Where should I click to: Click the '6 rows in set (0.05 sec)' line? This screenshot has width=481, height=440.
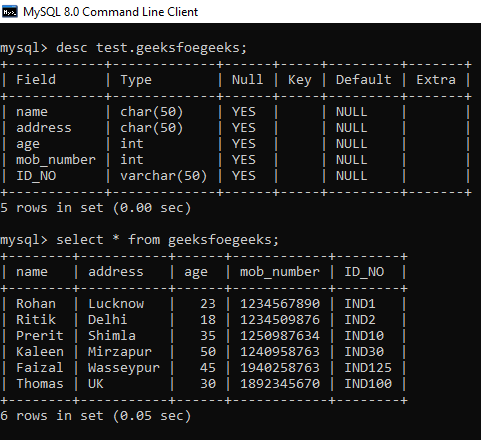click(x=96, y=416)
